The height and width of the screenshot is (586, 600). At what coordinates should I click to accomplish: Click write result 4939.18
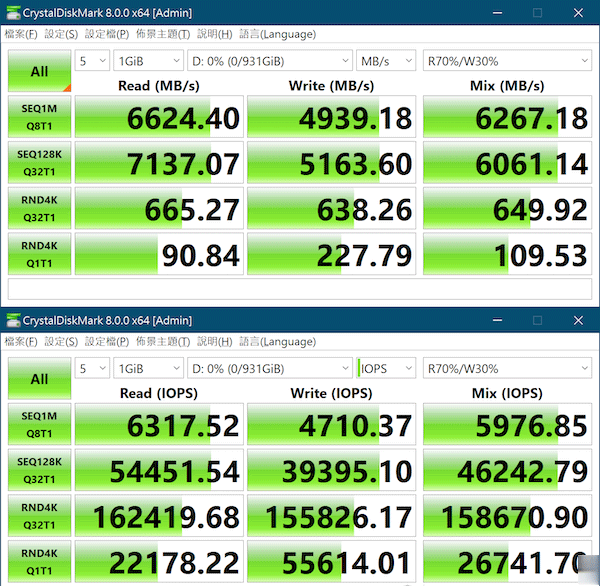point(331,117)
